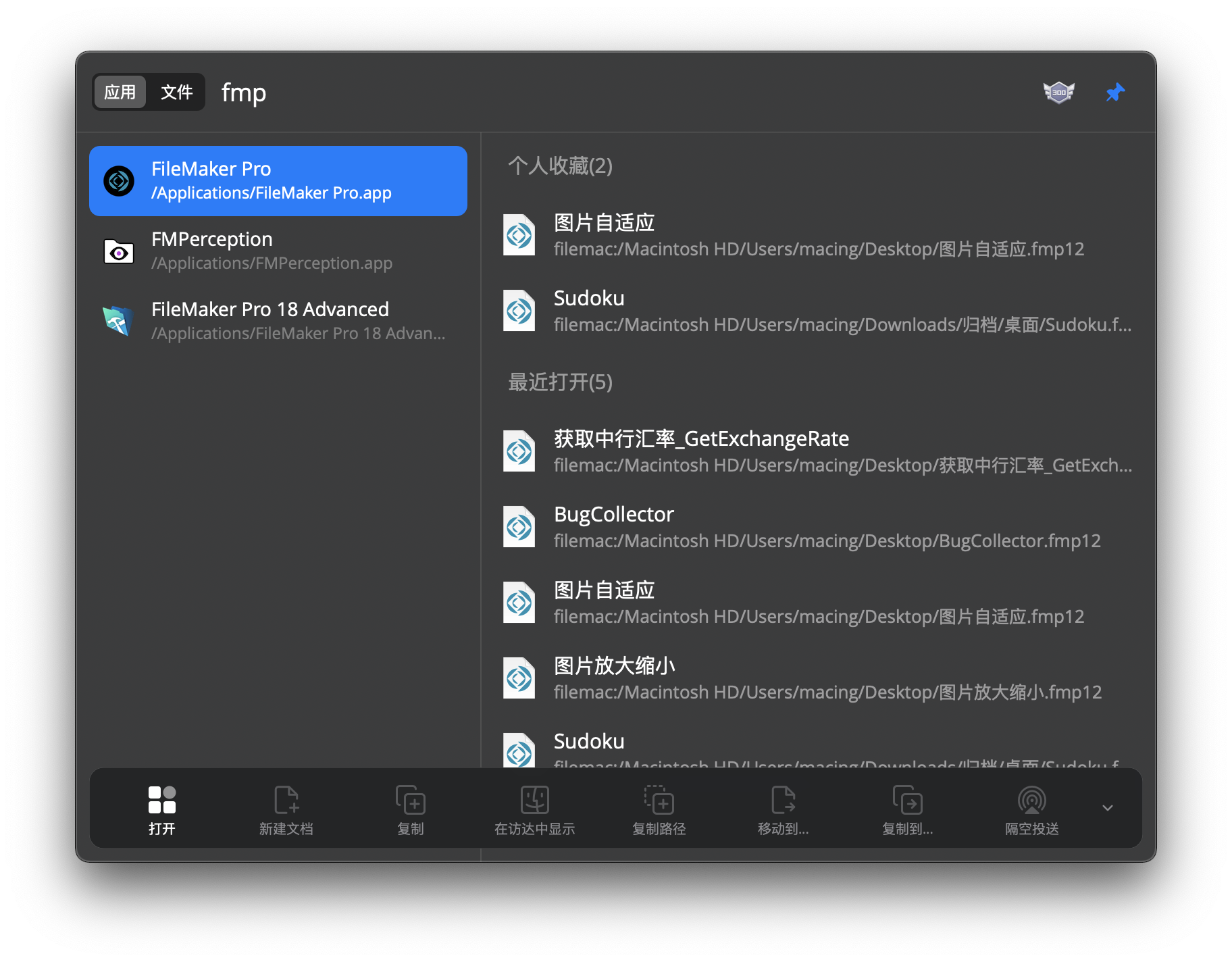
Task: Click file icon of BugCollector
Action: click(x=519, y=527)
